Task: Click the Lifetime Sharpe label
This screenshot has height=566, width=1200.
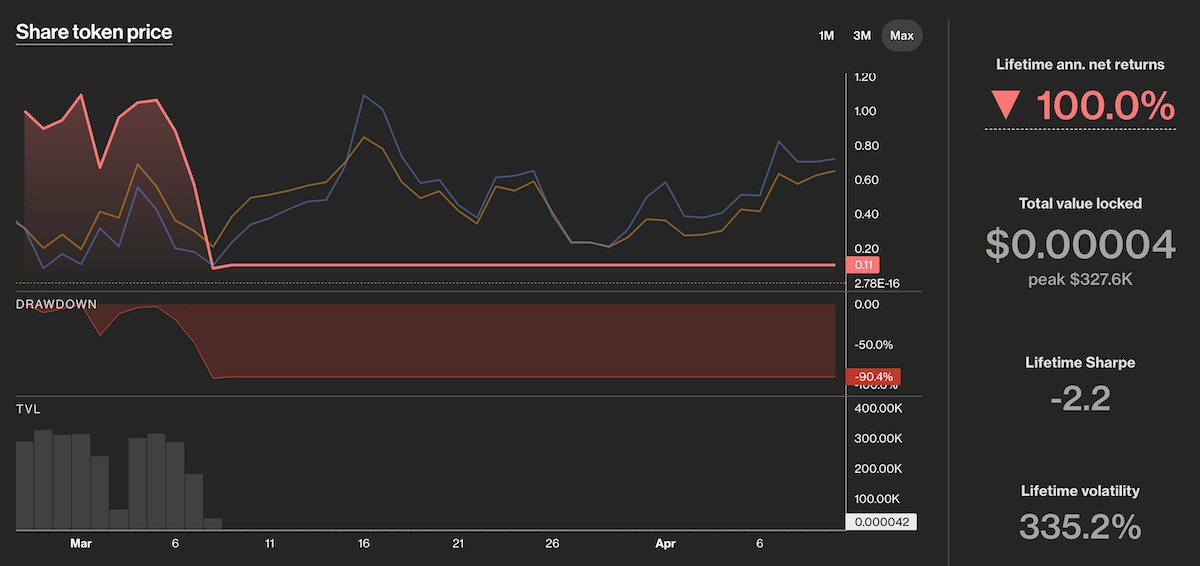Action: [1080, 362]
